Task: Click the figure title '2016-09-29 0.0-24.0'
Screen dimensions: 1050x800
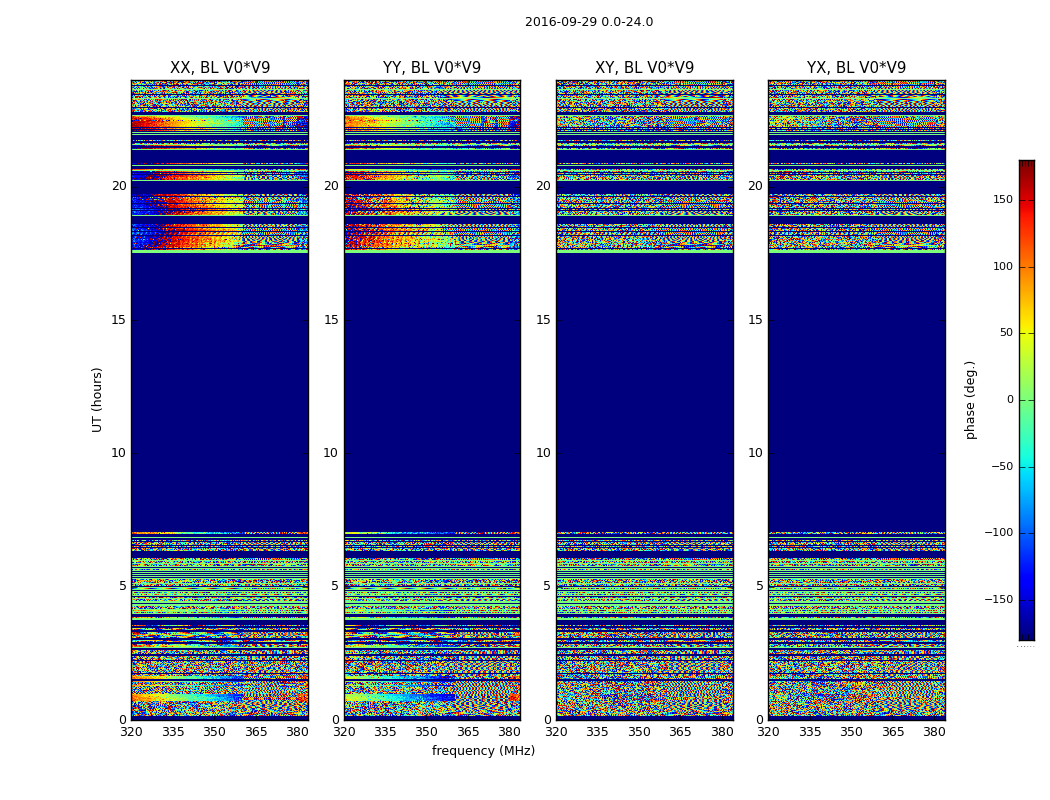Action: [x=588, y=22]
